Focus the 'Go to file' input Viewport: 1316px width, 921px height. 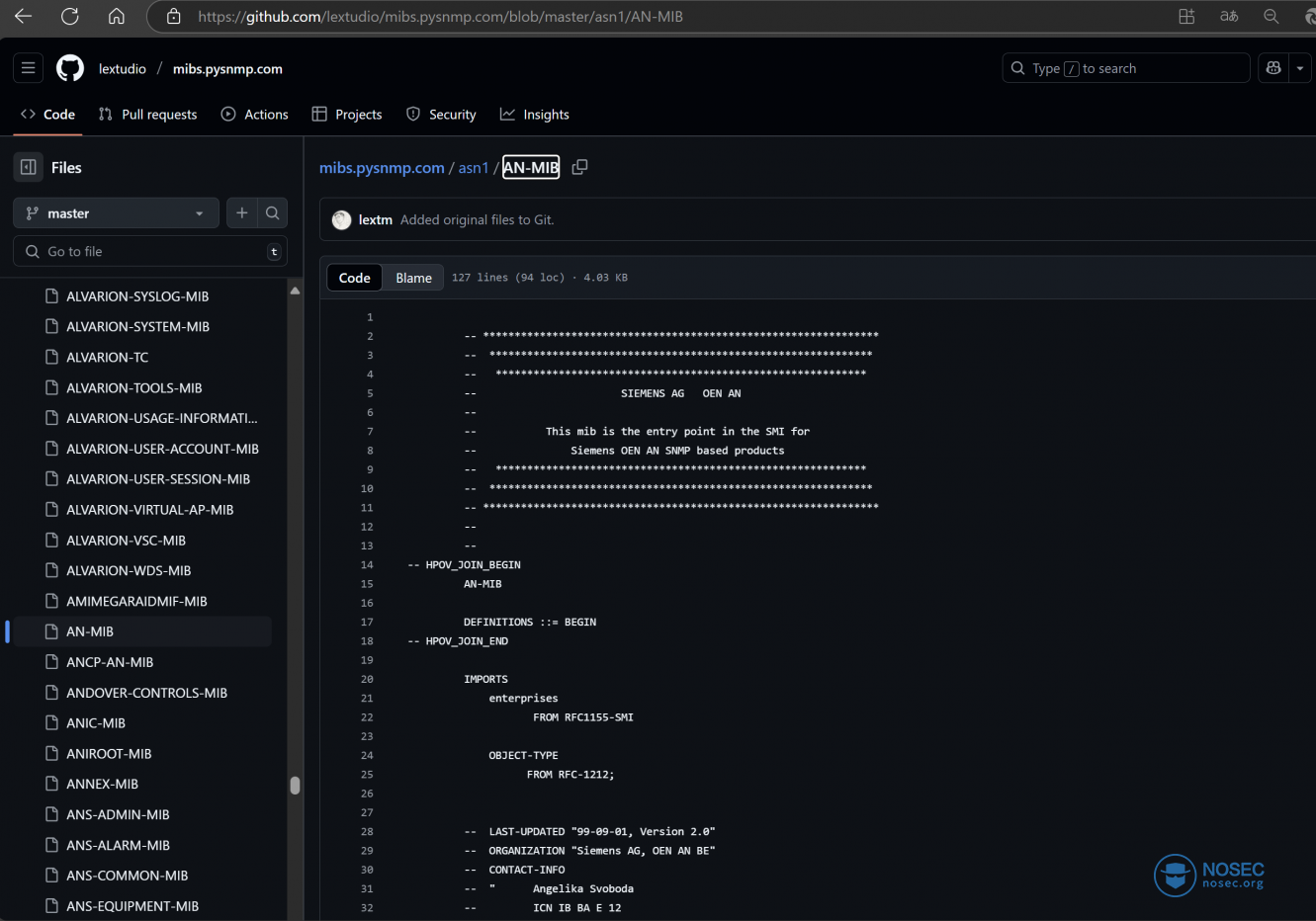tap(150, 251)
